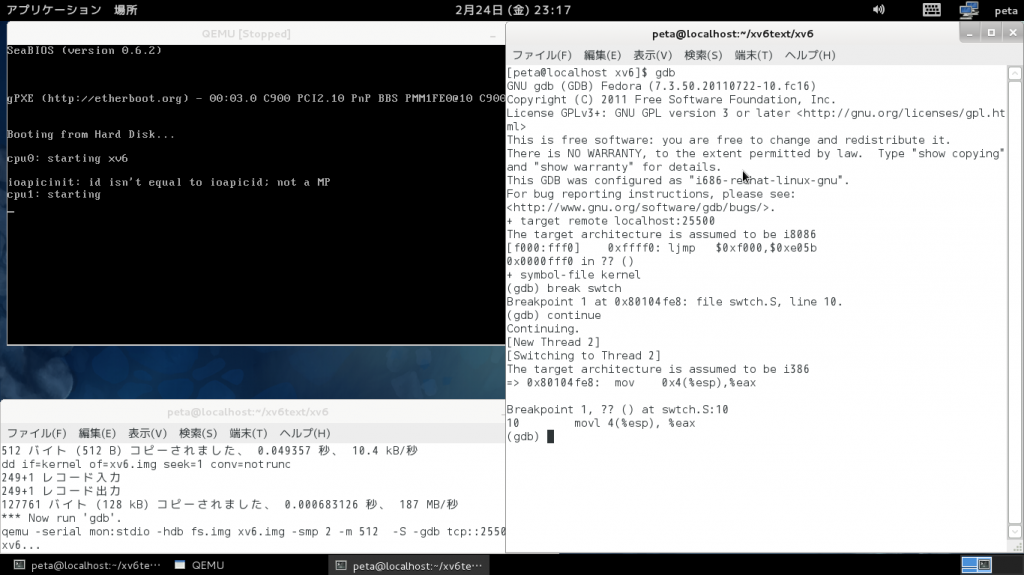Click the network connection icon
The image size is (1024, 575).
click(x=968, y=10)
